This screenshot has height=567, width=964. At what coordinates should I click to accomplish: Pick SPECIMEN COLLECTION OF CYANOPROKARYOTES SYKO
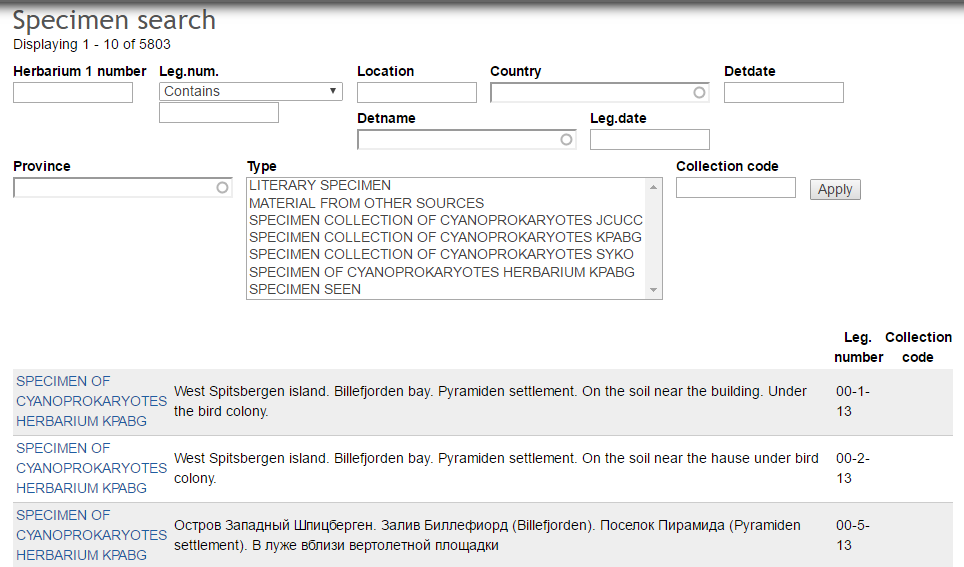click(x=440, y=254)
